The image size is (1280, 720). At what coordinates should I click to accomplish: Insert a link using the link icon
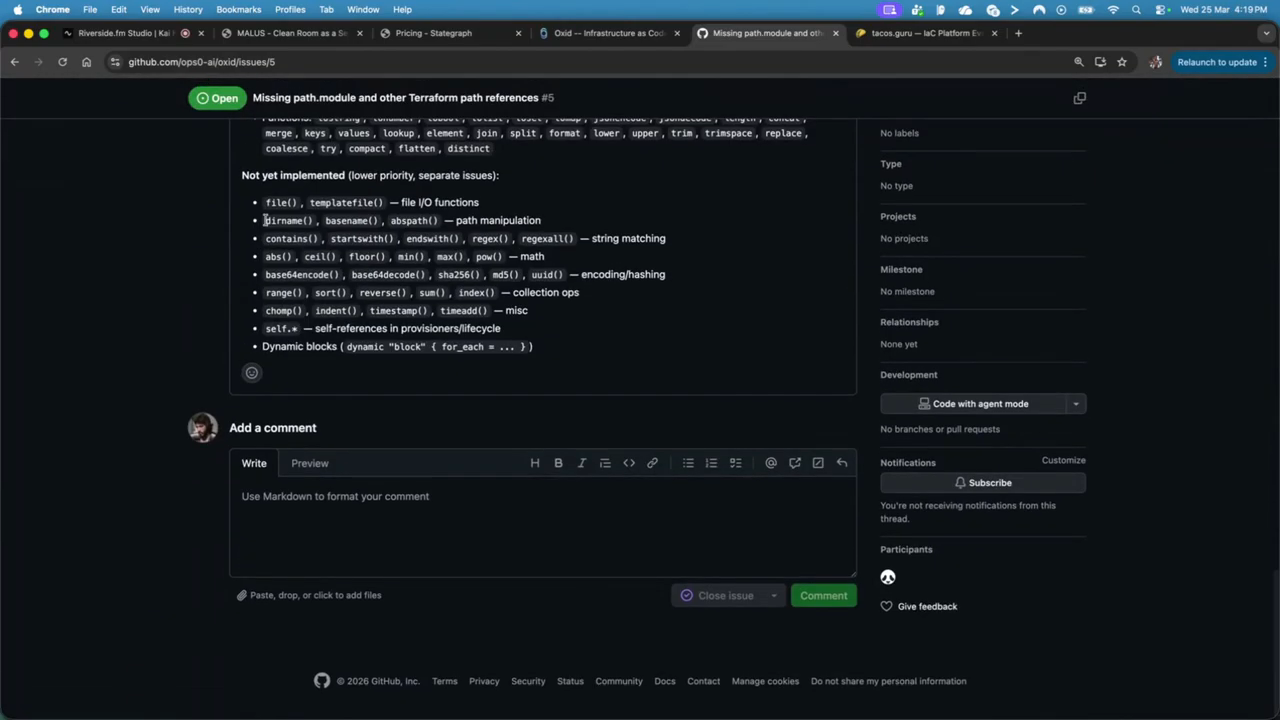[x=652, y=463]
